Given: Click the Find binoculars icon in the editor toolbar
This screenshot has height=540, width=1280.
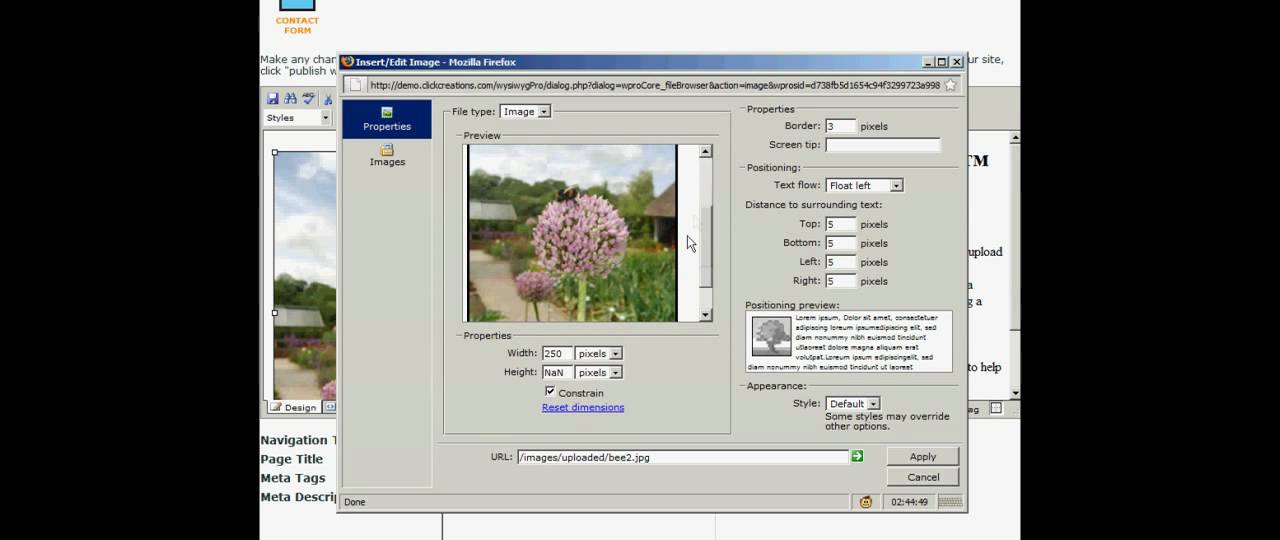Looking at the screenshot, I should pos(290,98).
